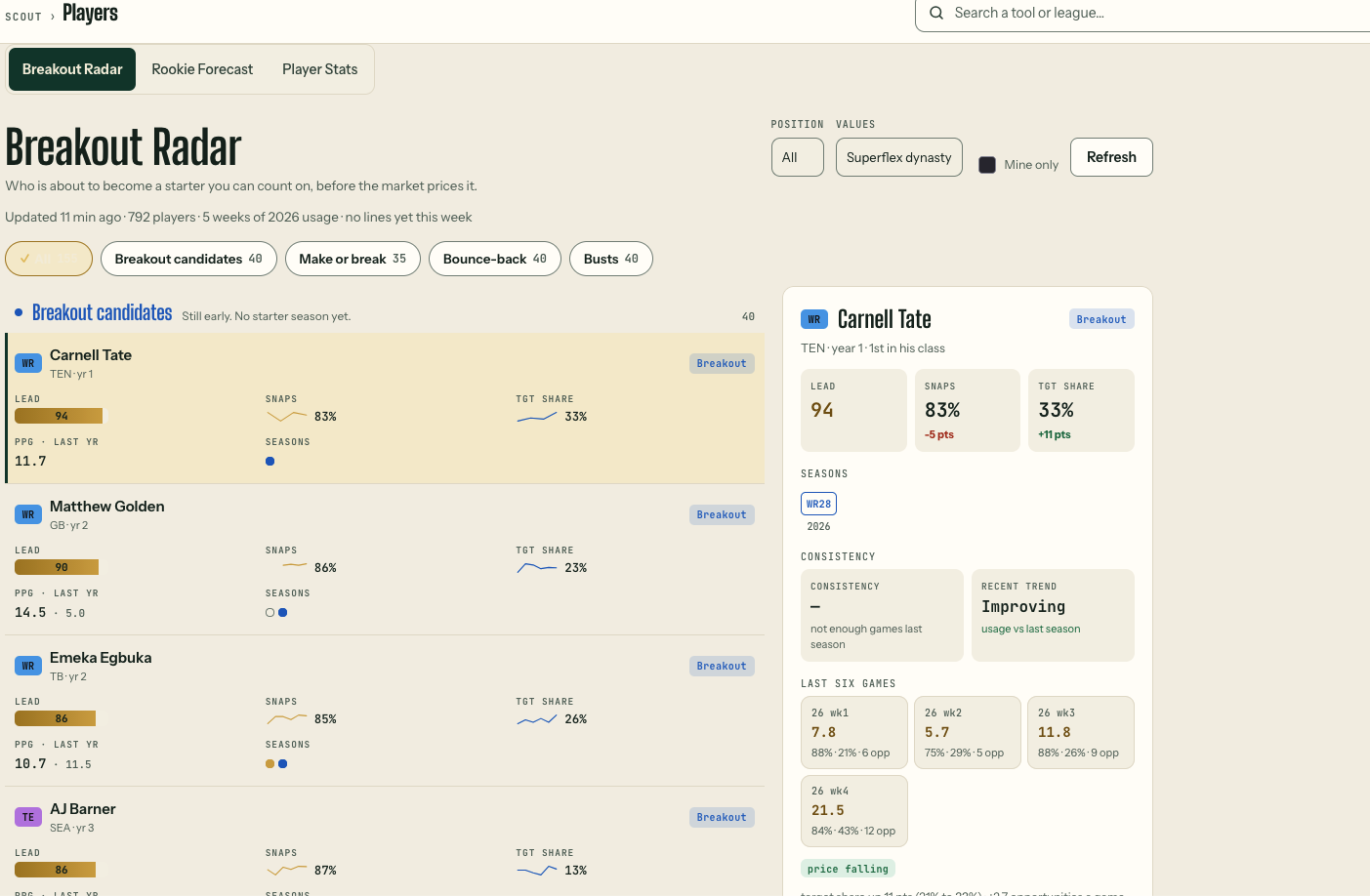
Task: Open the 26 wk1 game card
Action: click(x=854, y=732)
